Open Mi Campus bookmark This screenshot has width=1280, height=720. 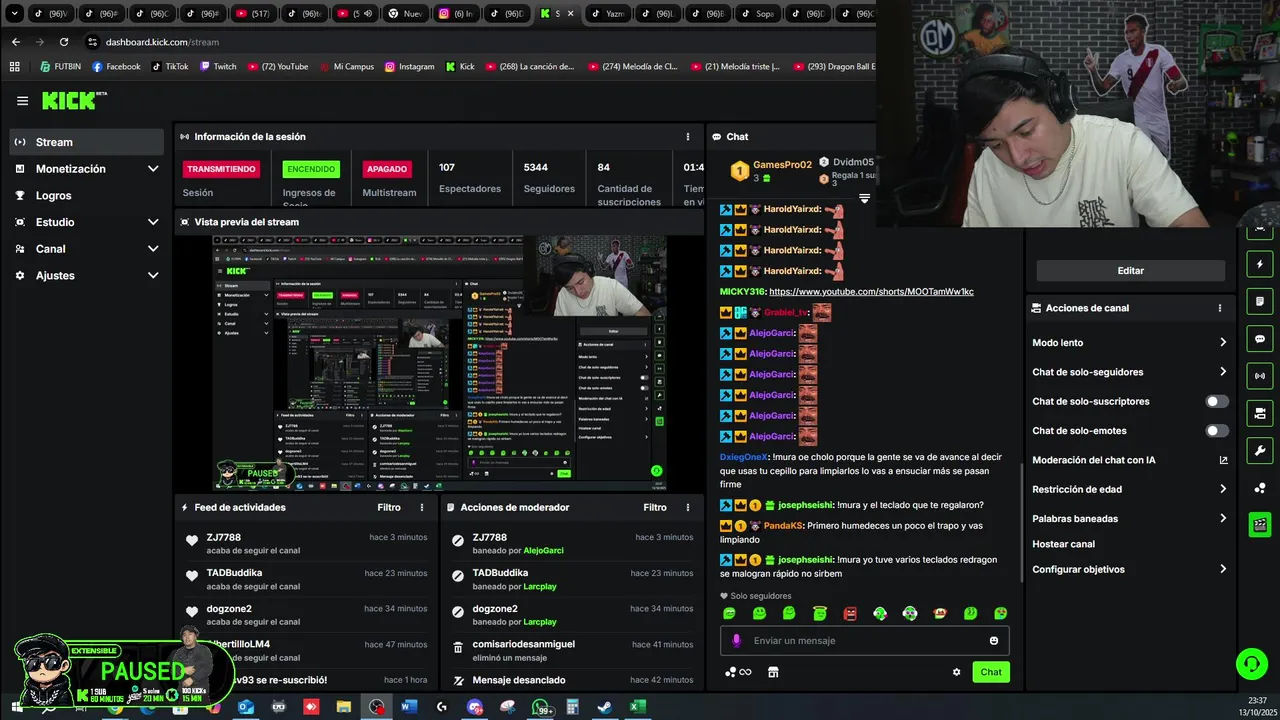[346, 67]
